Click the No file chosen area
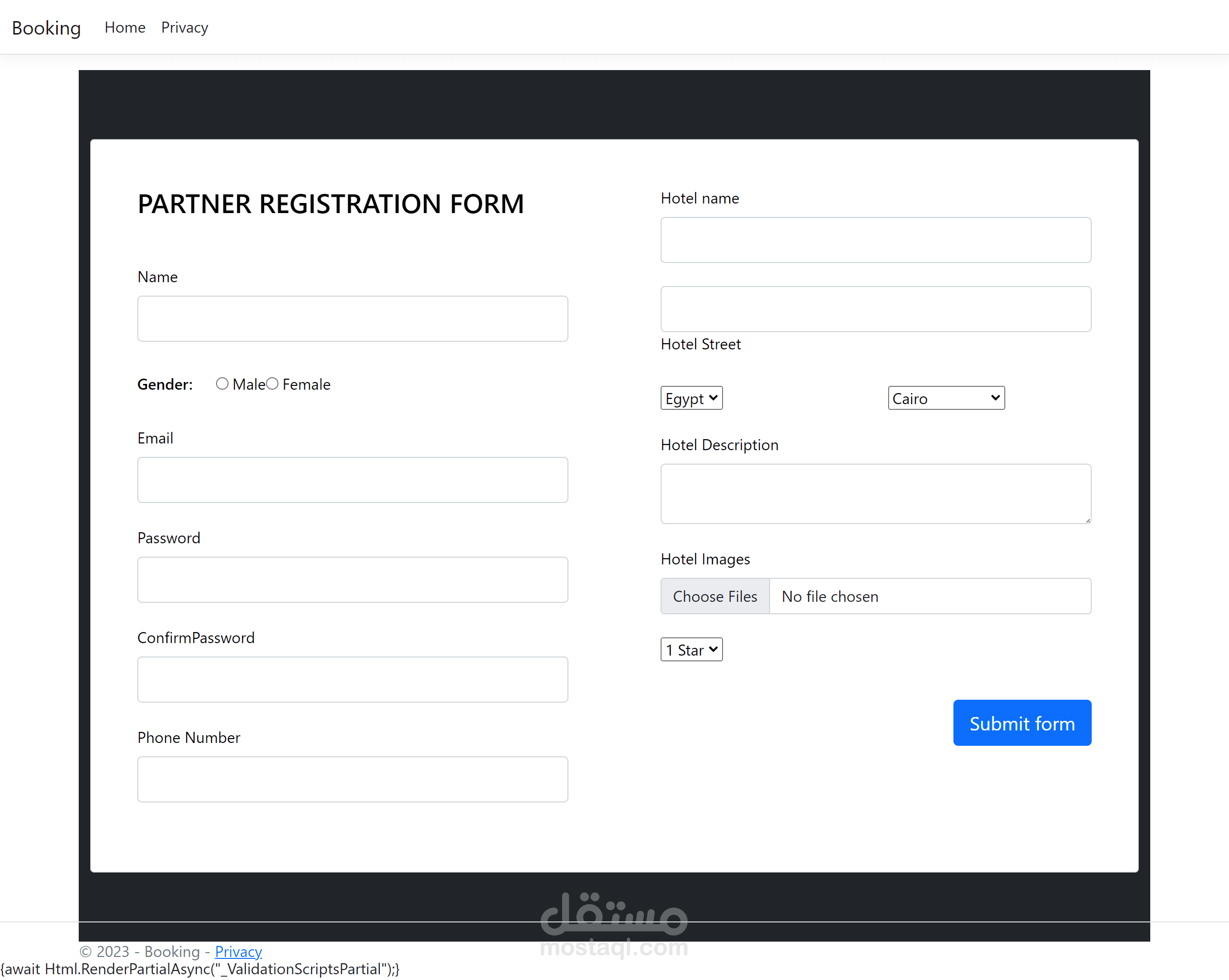The width and height of the screenshot is (1229, 980). click(x=930, y=597)
